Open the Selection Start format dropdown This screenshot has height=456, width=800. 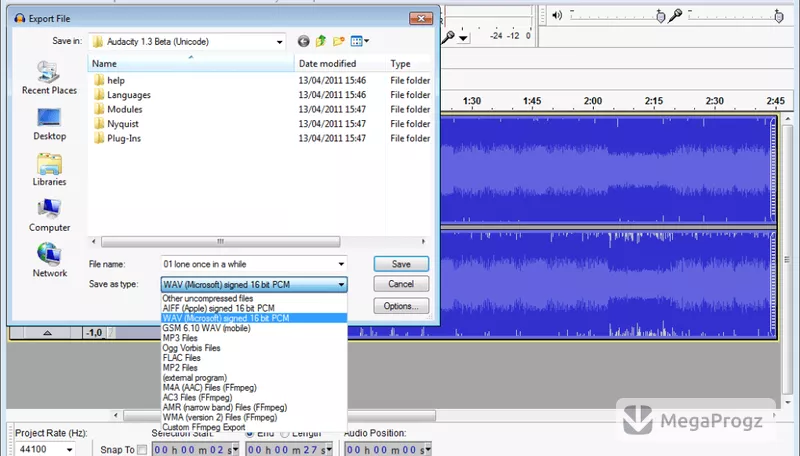click(236, 449)
